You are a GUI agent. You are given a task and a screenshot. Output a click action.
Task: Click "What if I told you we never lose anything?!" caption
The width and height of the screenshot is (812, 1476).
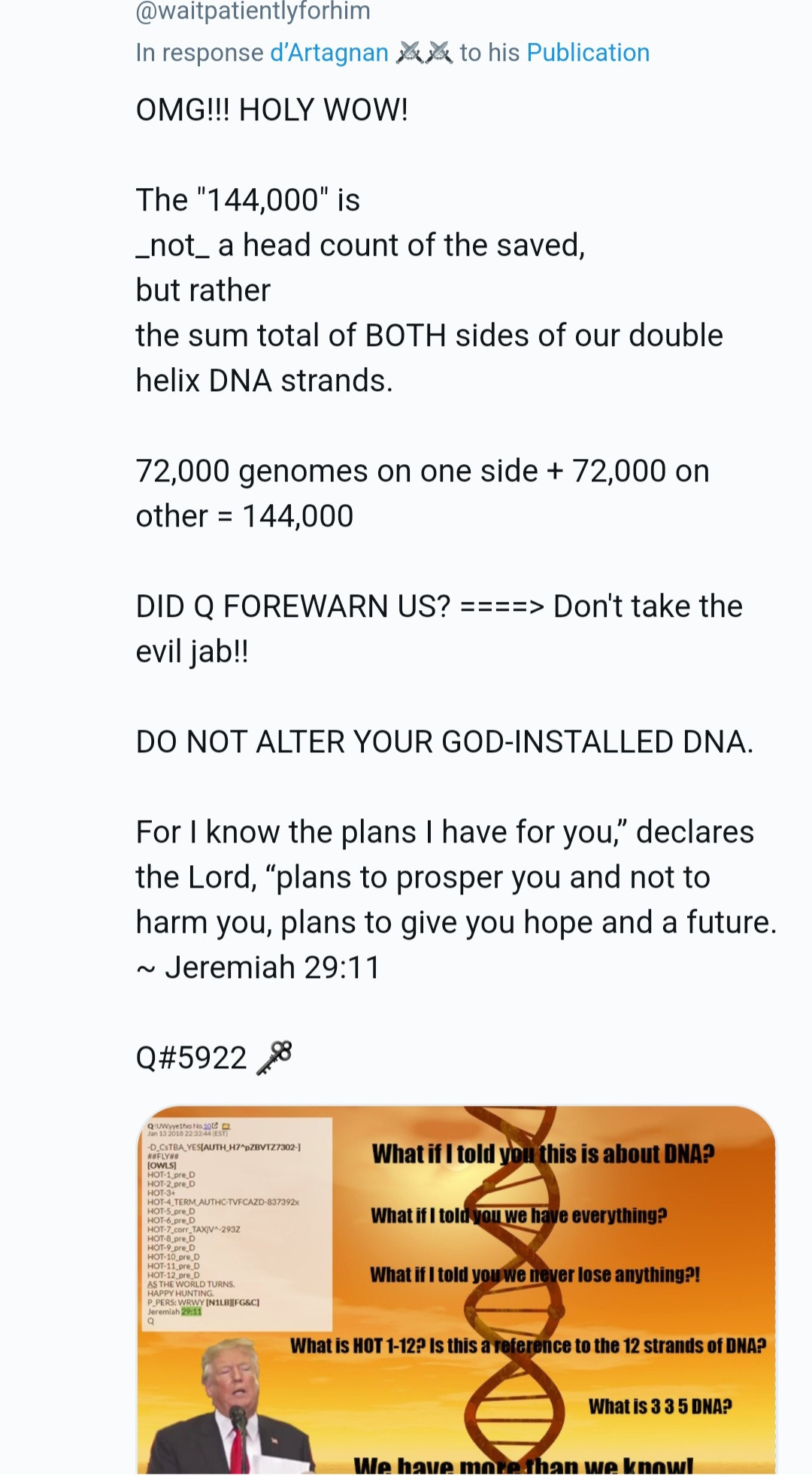(x=535, y=1274)
